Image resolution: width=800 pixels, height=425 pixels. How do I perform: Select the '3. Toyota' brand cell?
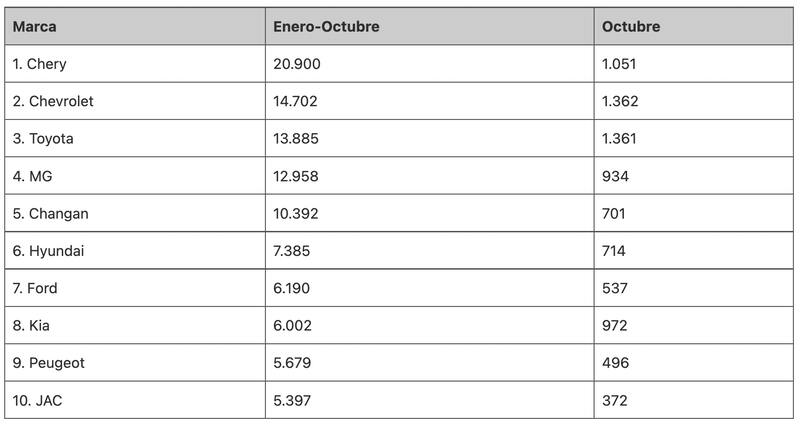point(43,139)
